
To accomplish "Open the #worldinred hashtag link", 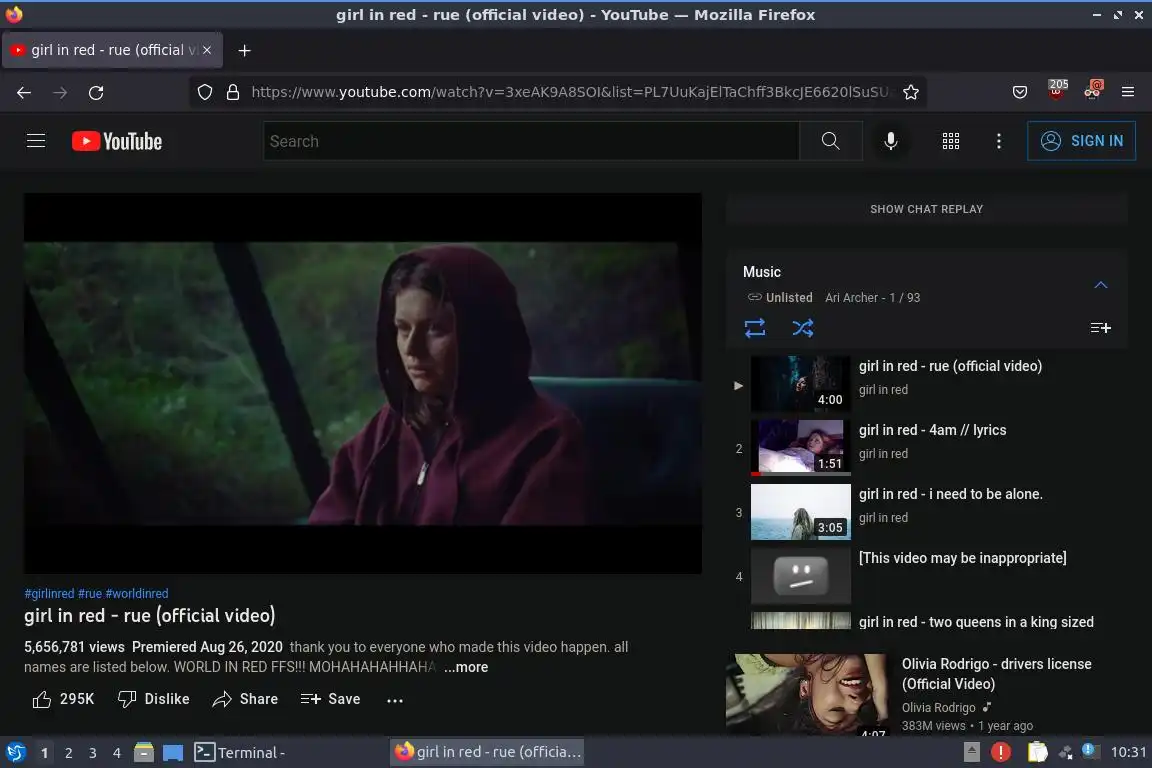I will pos(137,593).
